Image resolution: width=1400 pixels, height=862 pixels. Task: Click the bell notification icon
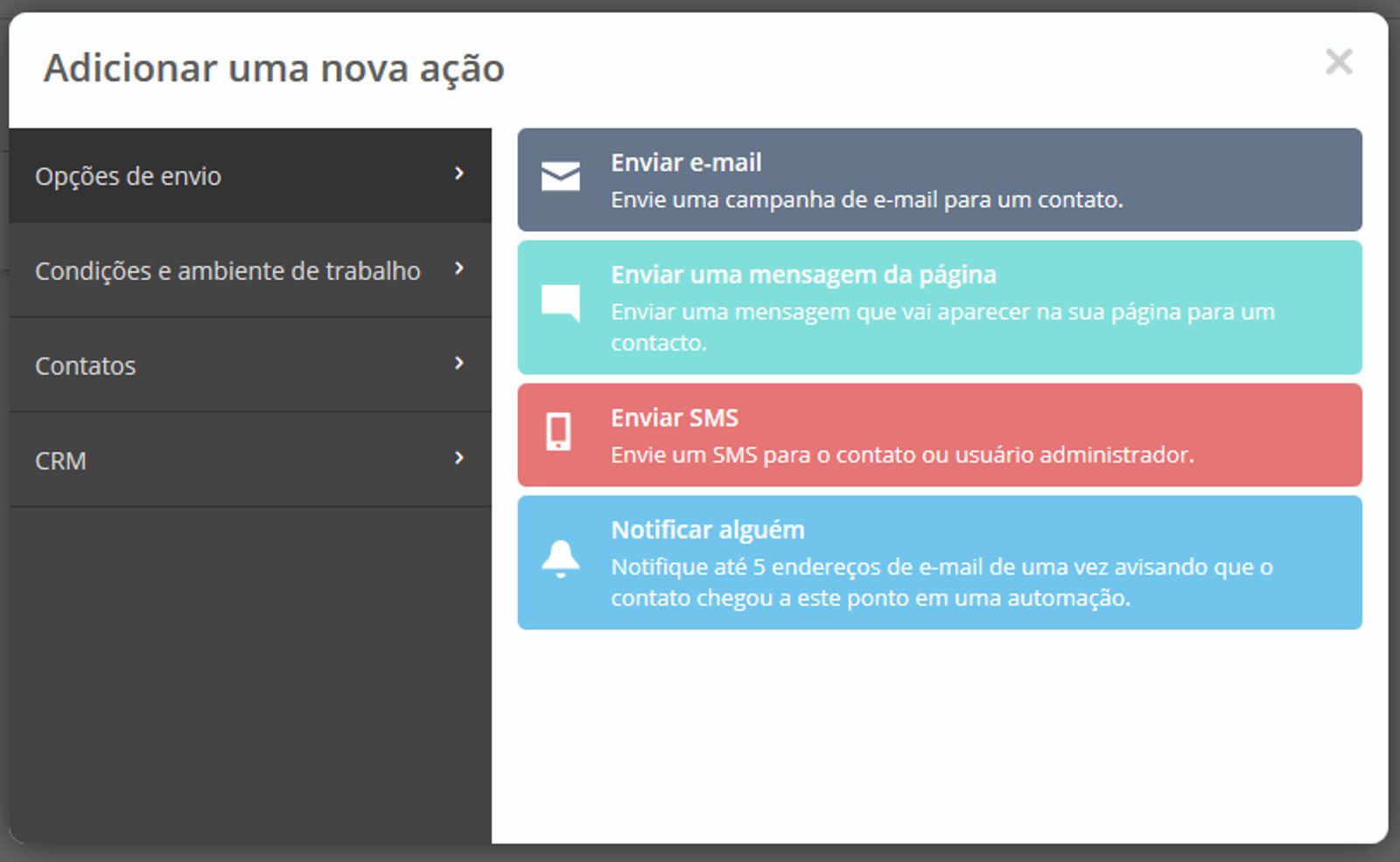coord(560,559)
